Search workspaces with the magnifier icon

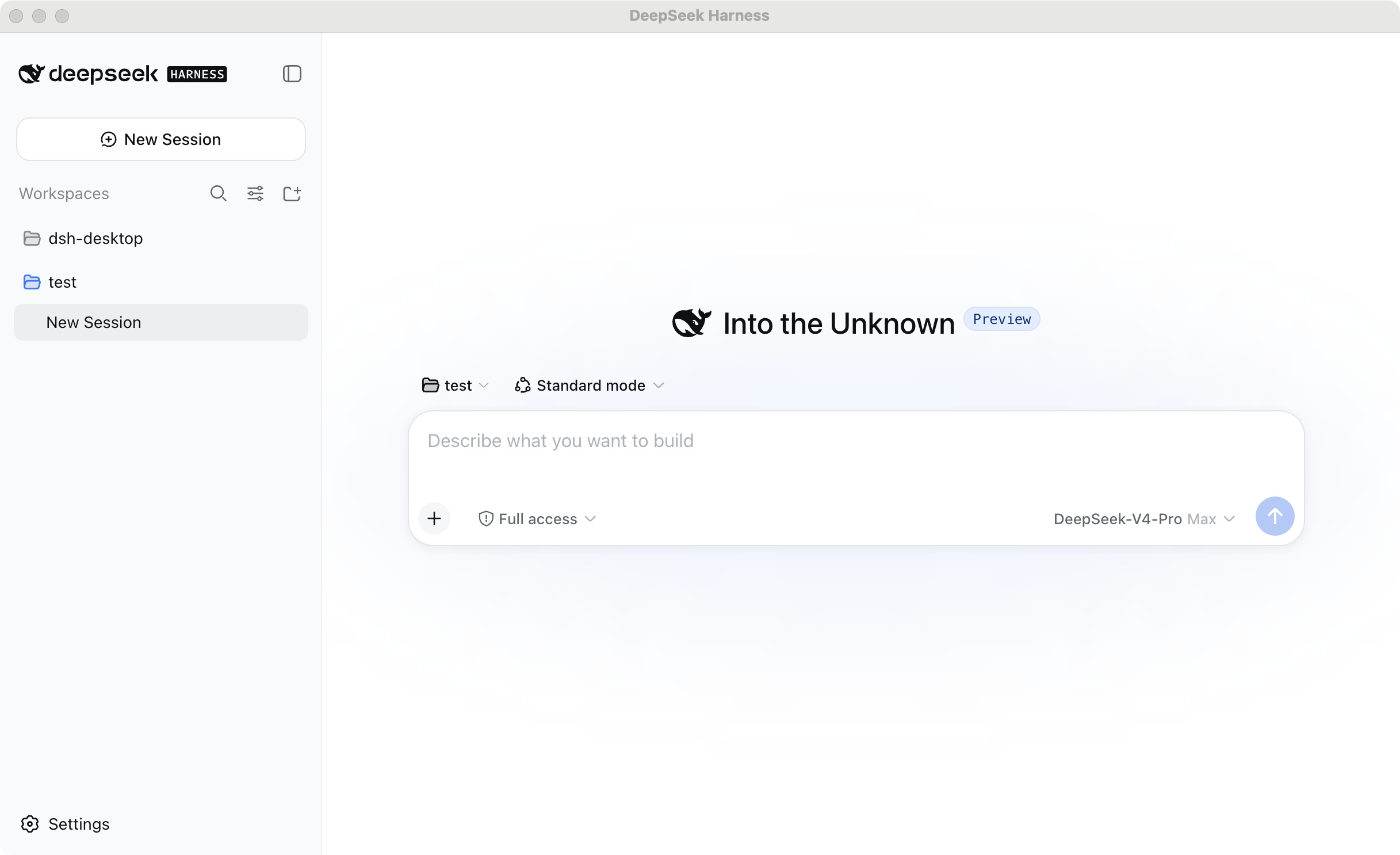[218, 193]
